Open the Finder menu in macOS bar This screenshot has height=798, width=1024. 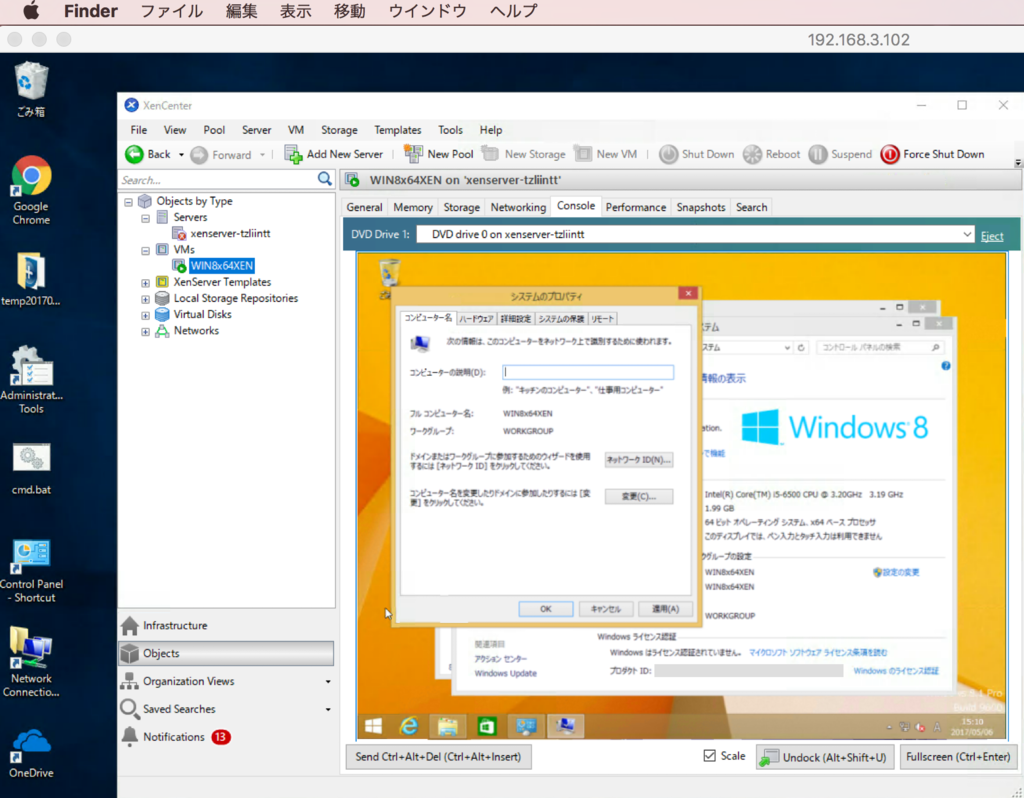pyautogui.click(x=91, y=11)
